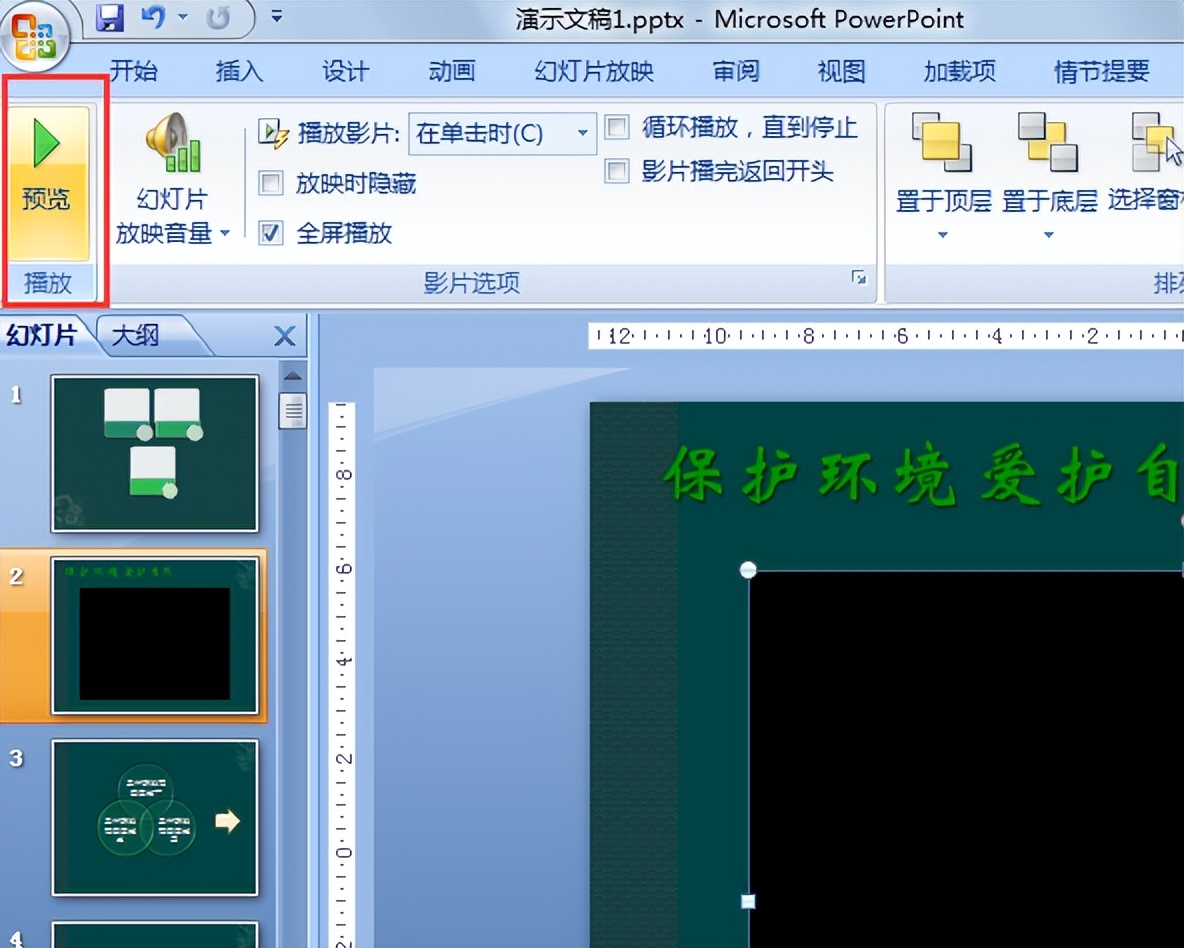Switch to the 视图 tab
Image resolution: width=1184 pixels, height=948 pixels.
(841, 71)
